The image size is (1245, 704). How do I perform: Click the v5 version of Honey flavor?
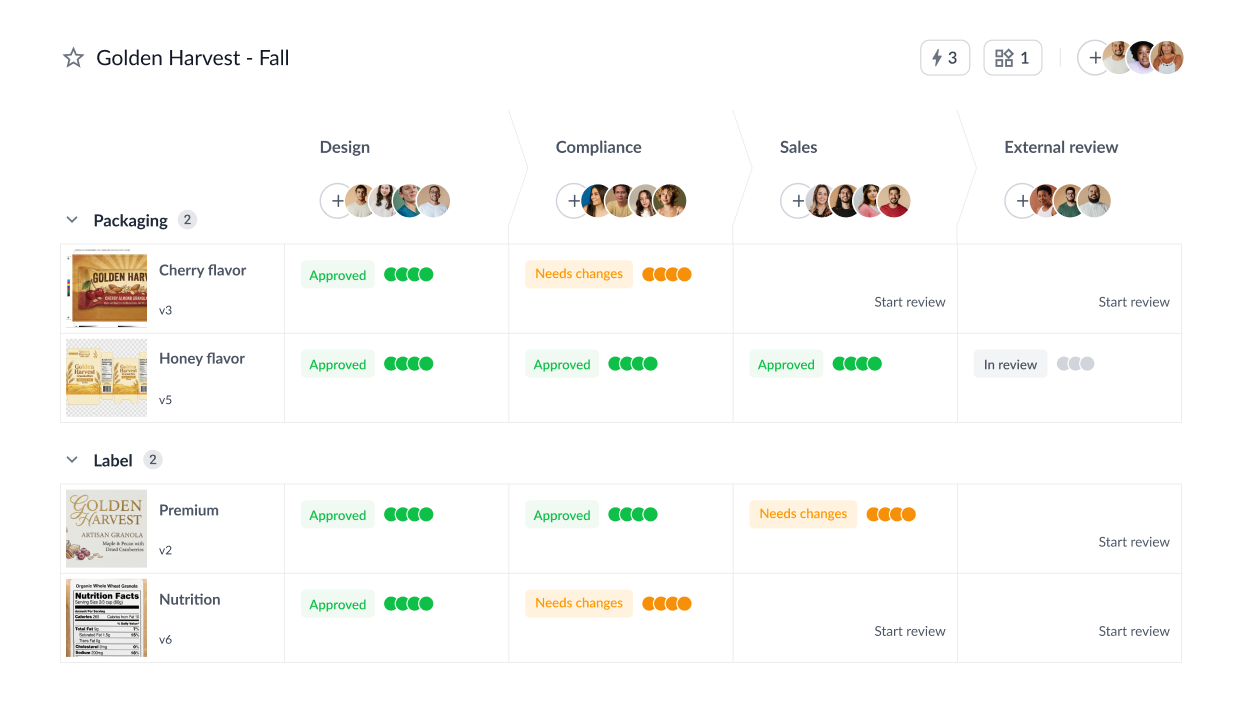point(166,399)
